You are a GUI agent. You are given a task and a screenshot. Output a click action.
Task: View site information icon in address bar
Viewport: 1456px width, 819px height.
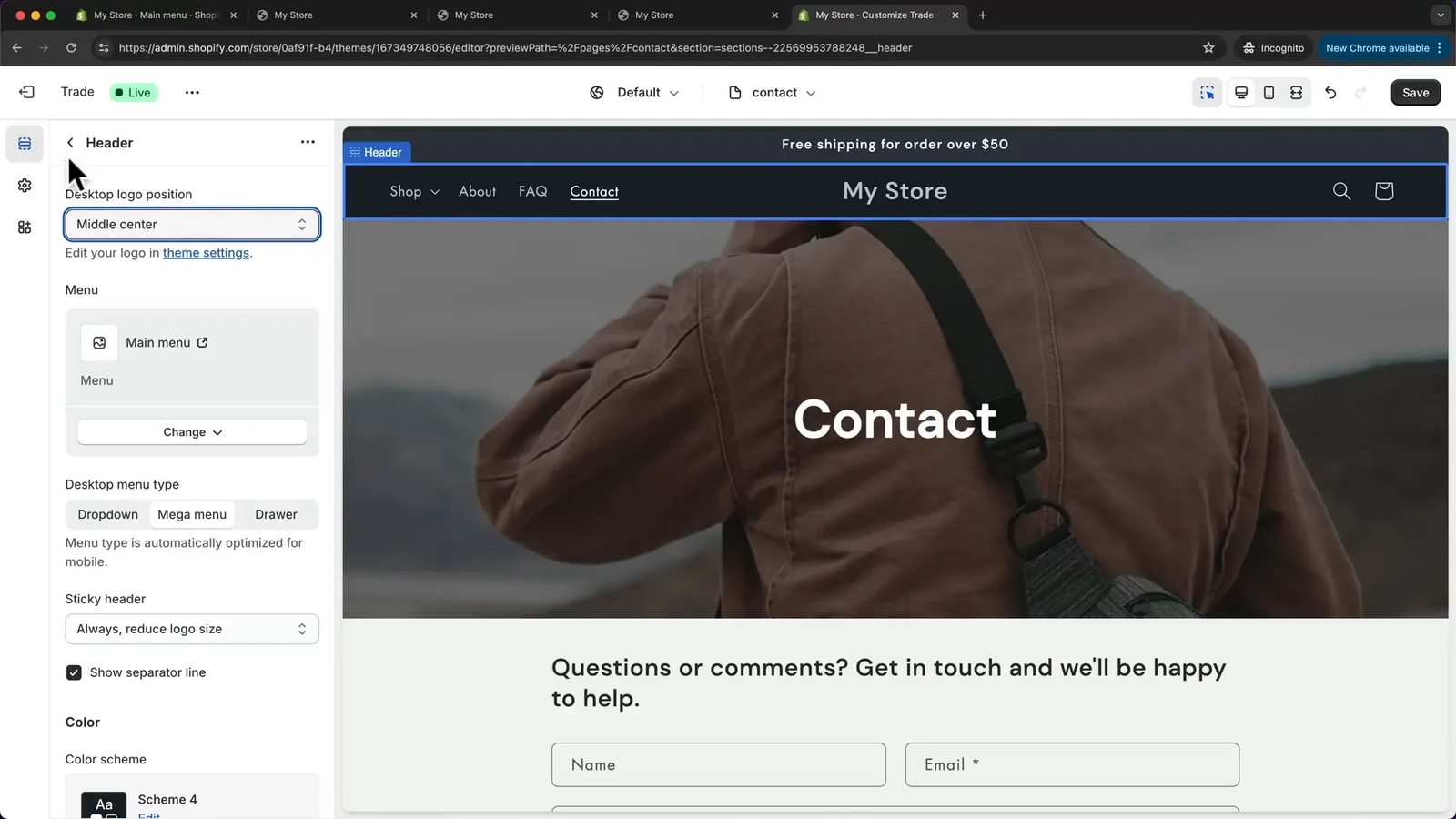(x=104, y=48)
